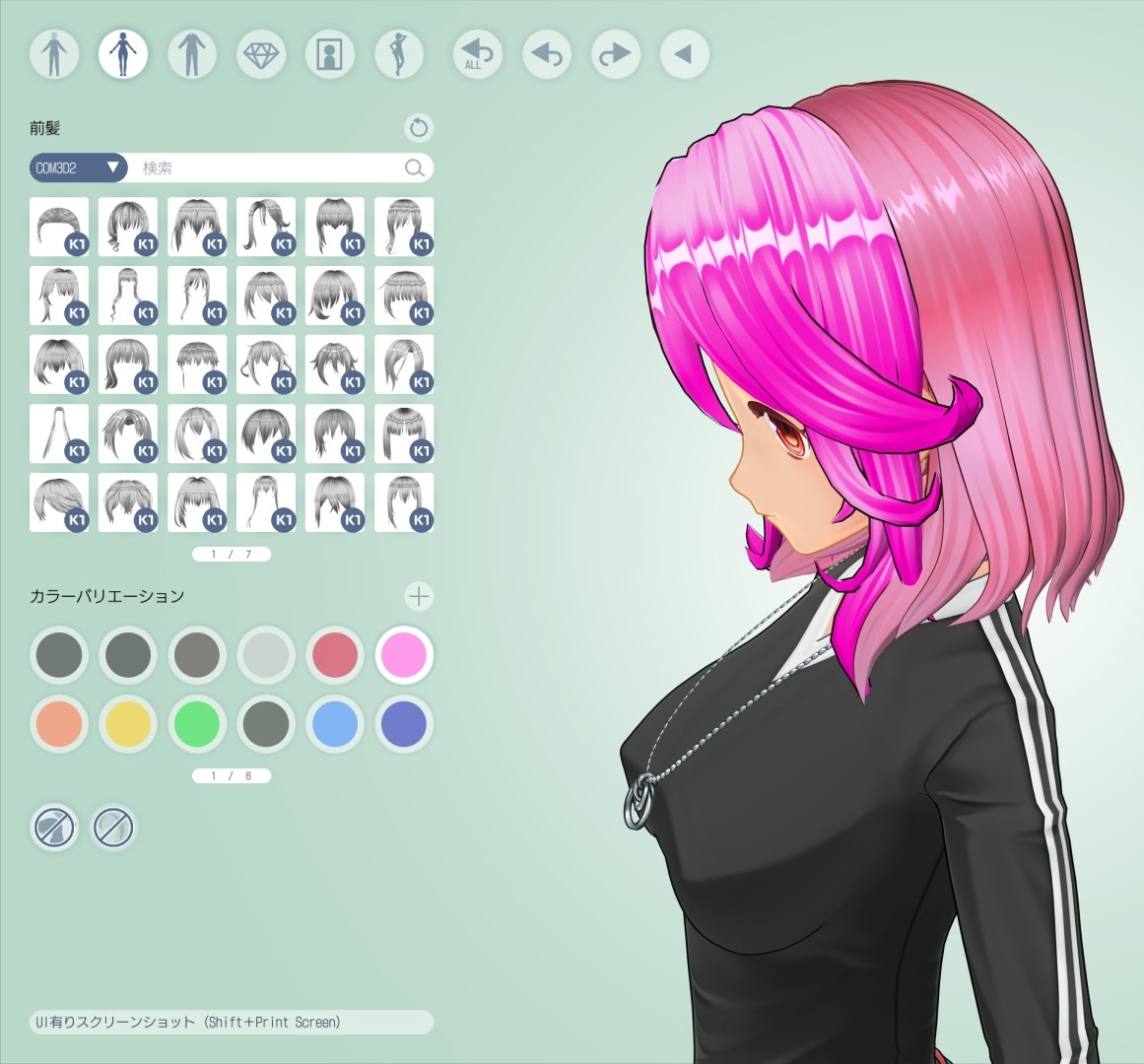1144x1064 pixels.
Task: Select the sixth hairstyle in the fourth row
Action: 404,433
